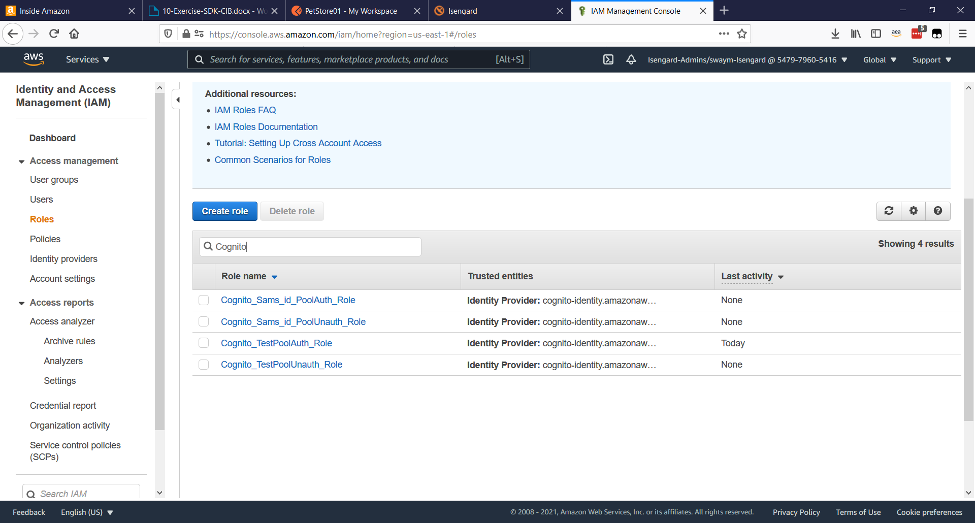Open the AWS CloudShell icon

[608, 60]
